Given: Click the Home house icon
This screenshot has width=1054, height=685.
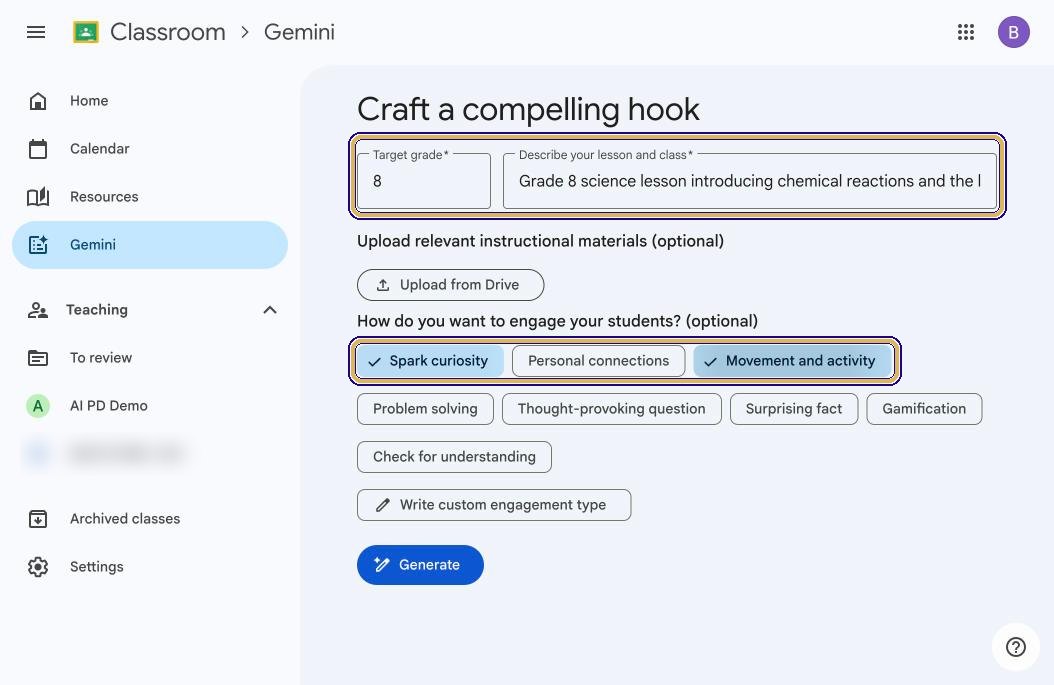Looking at the screenshot, I should [38, 101].
